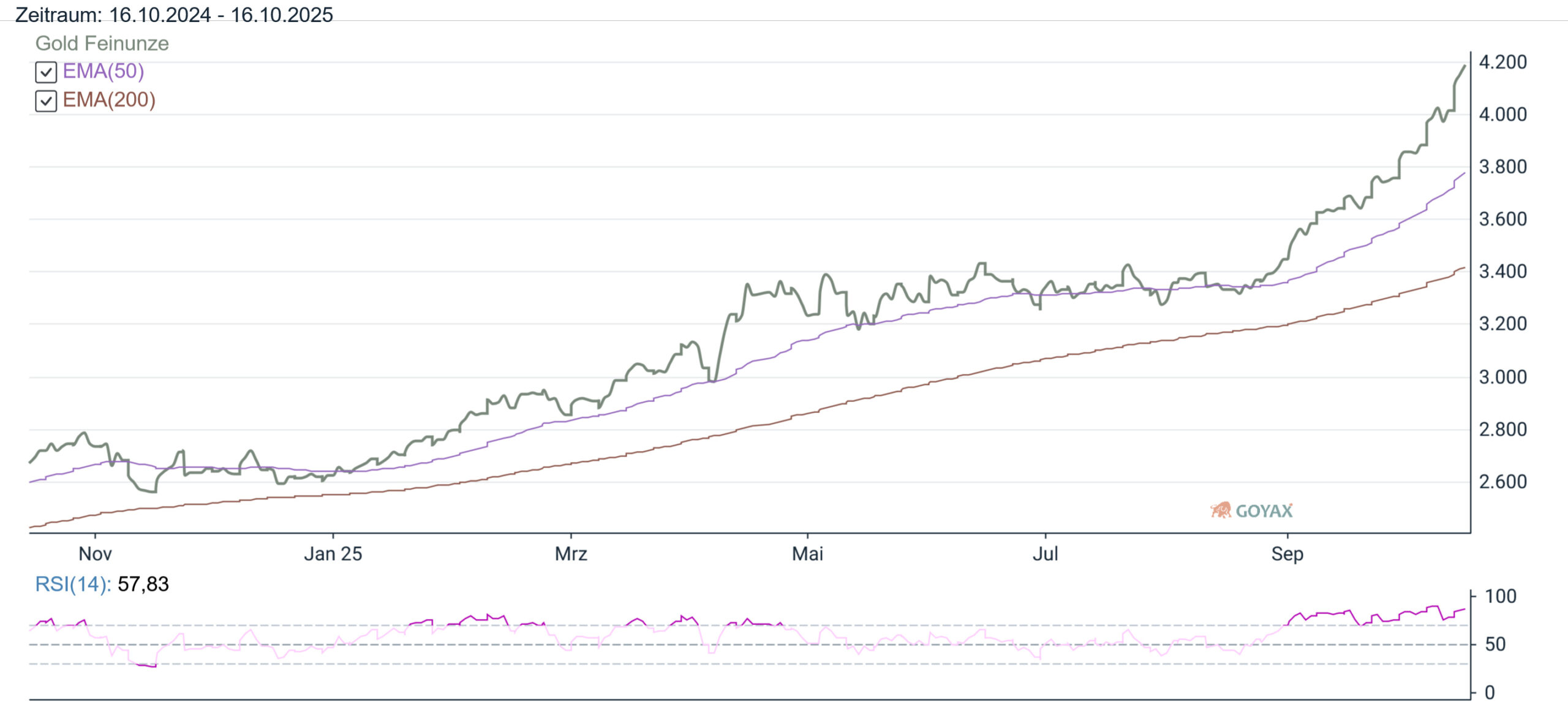Viewport: 1568px width, 706px height.
Task: Click the Gold Feinunze chart title
Action: pos(102,44)
